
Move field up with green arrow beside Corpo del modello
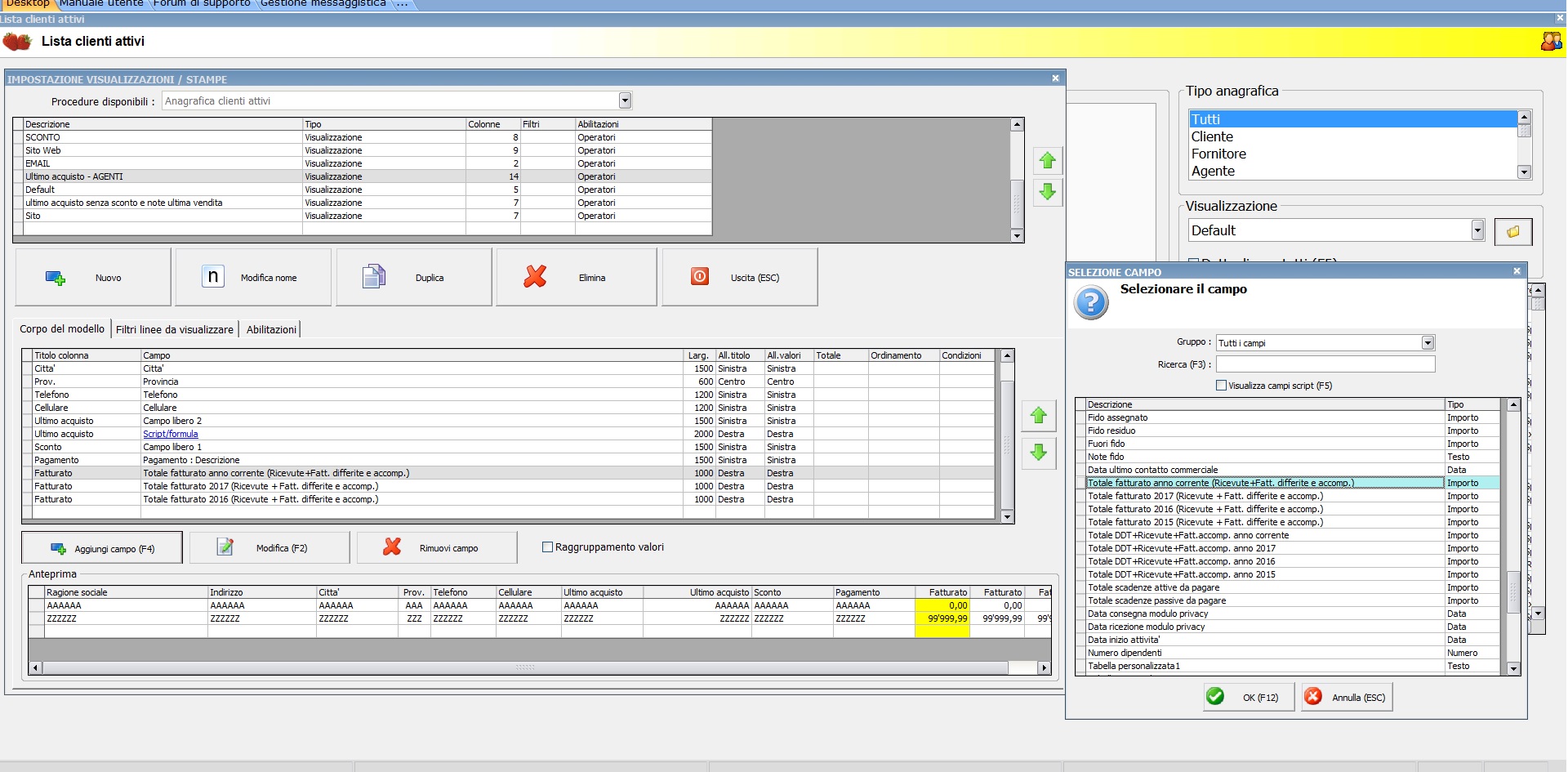[1038, 416]
